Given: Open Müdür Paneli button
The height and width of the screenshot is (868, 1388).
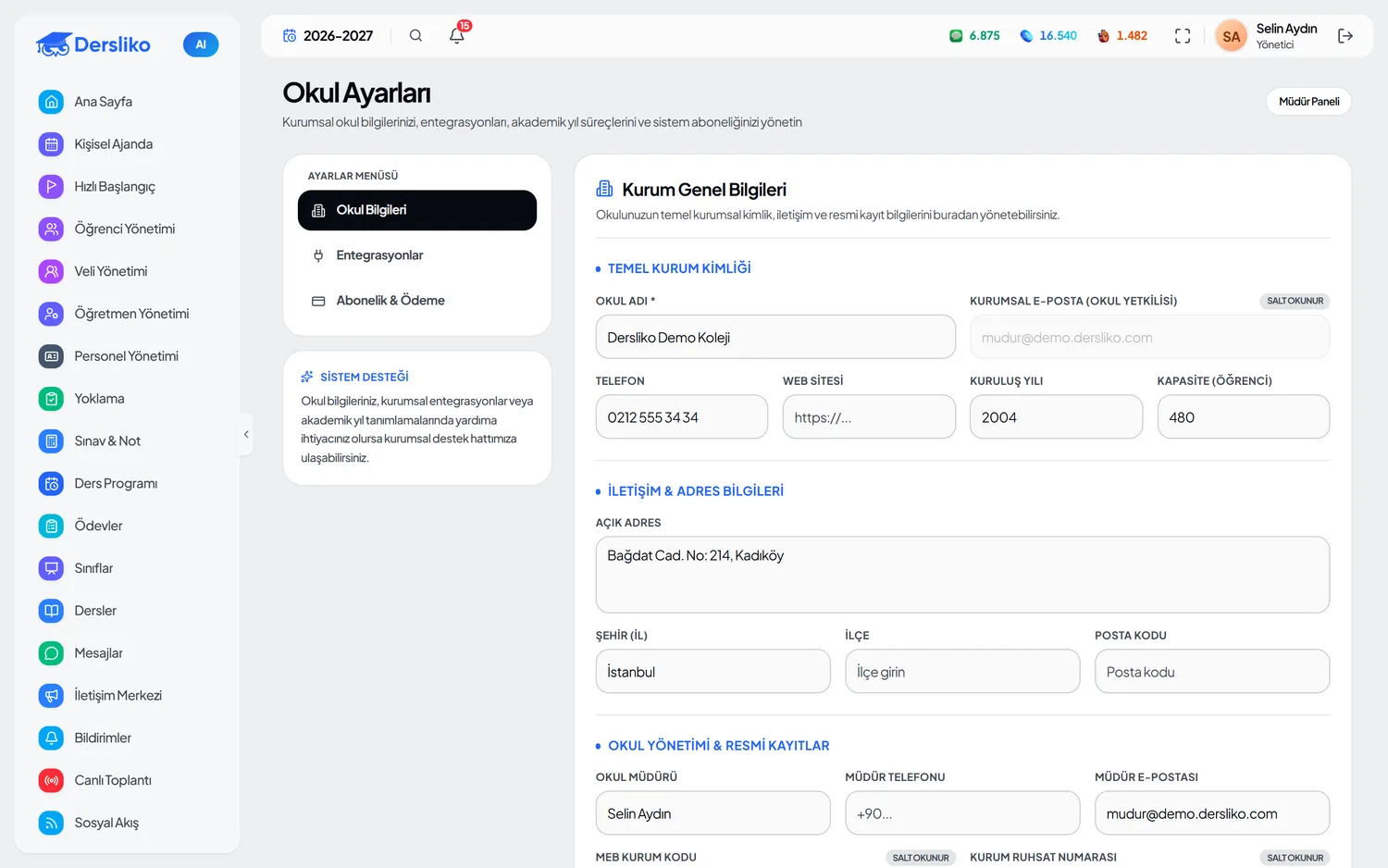Looking at the screenshot, I should coord(1308,102).
